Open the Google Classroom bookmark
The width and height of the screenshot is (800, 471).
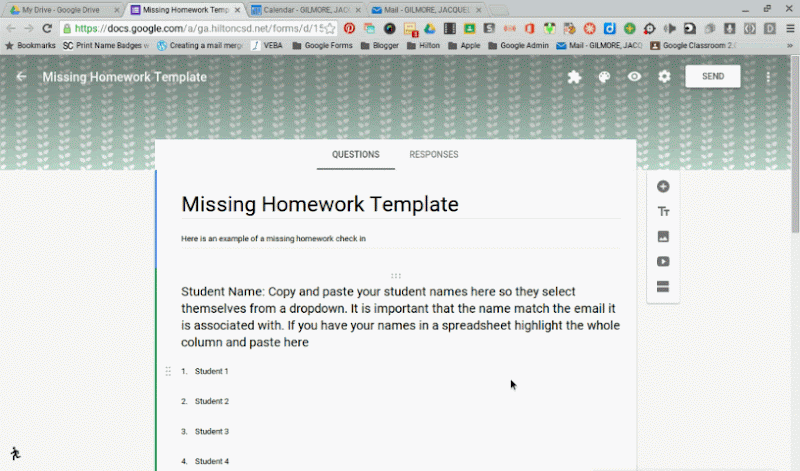tap(694, 45)
